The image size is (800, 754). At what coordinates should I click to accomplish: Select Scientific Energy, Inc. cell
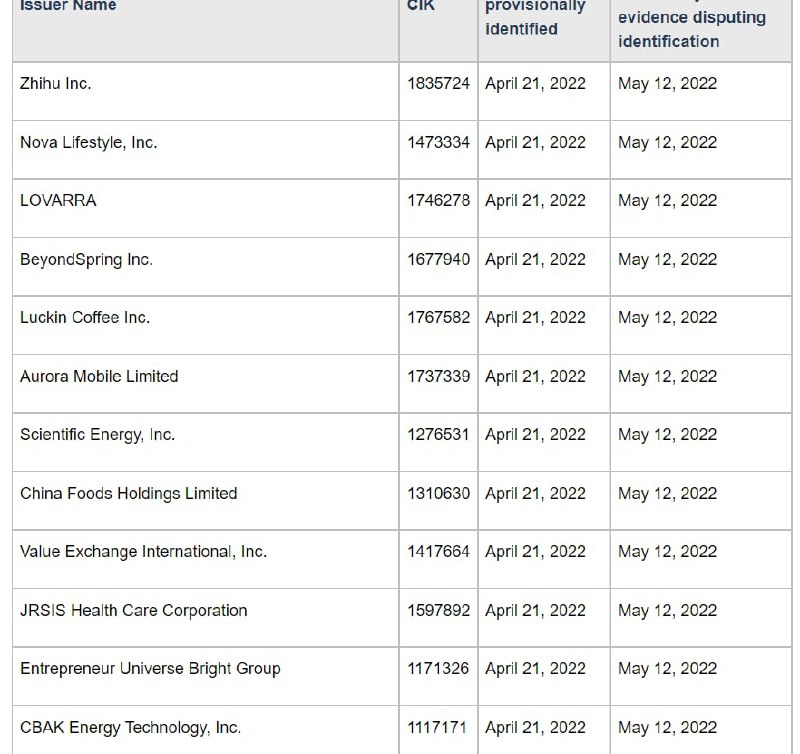tap(97, 435)
